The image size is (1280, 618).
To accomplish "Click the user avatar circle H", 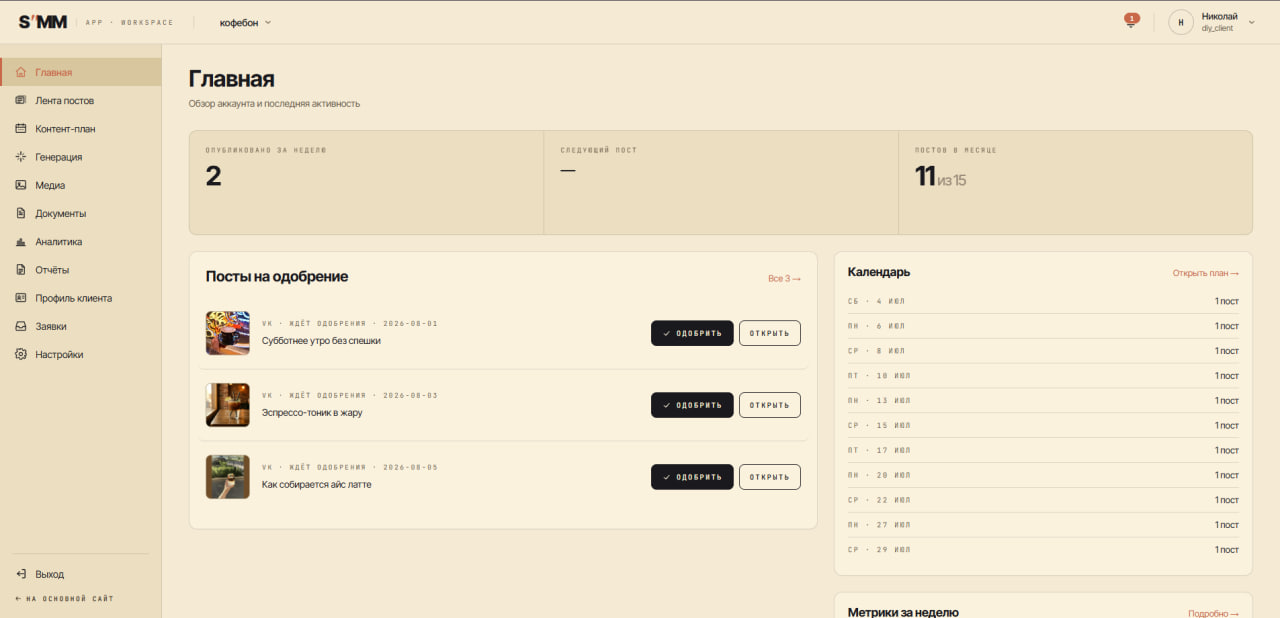I will (1181, 22).
